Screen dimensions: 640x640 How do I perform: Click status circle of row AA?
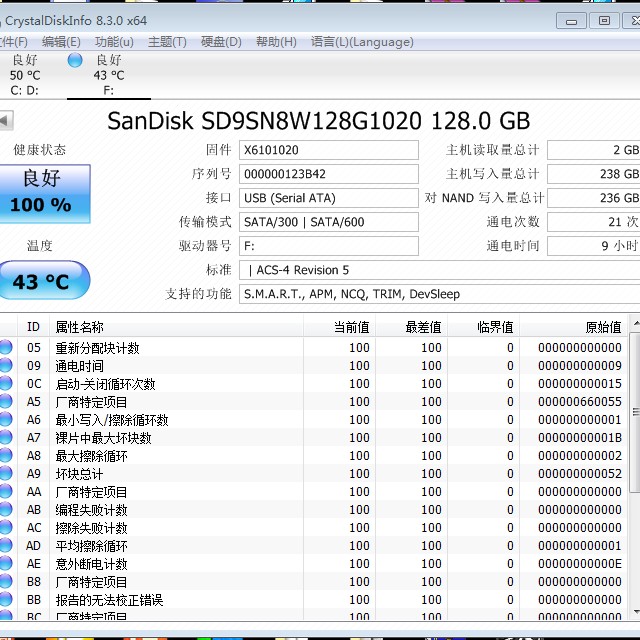coord(6,491)
